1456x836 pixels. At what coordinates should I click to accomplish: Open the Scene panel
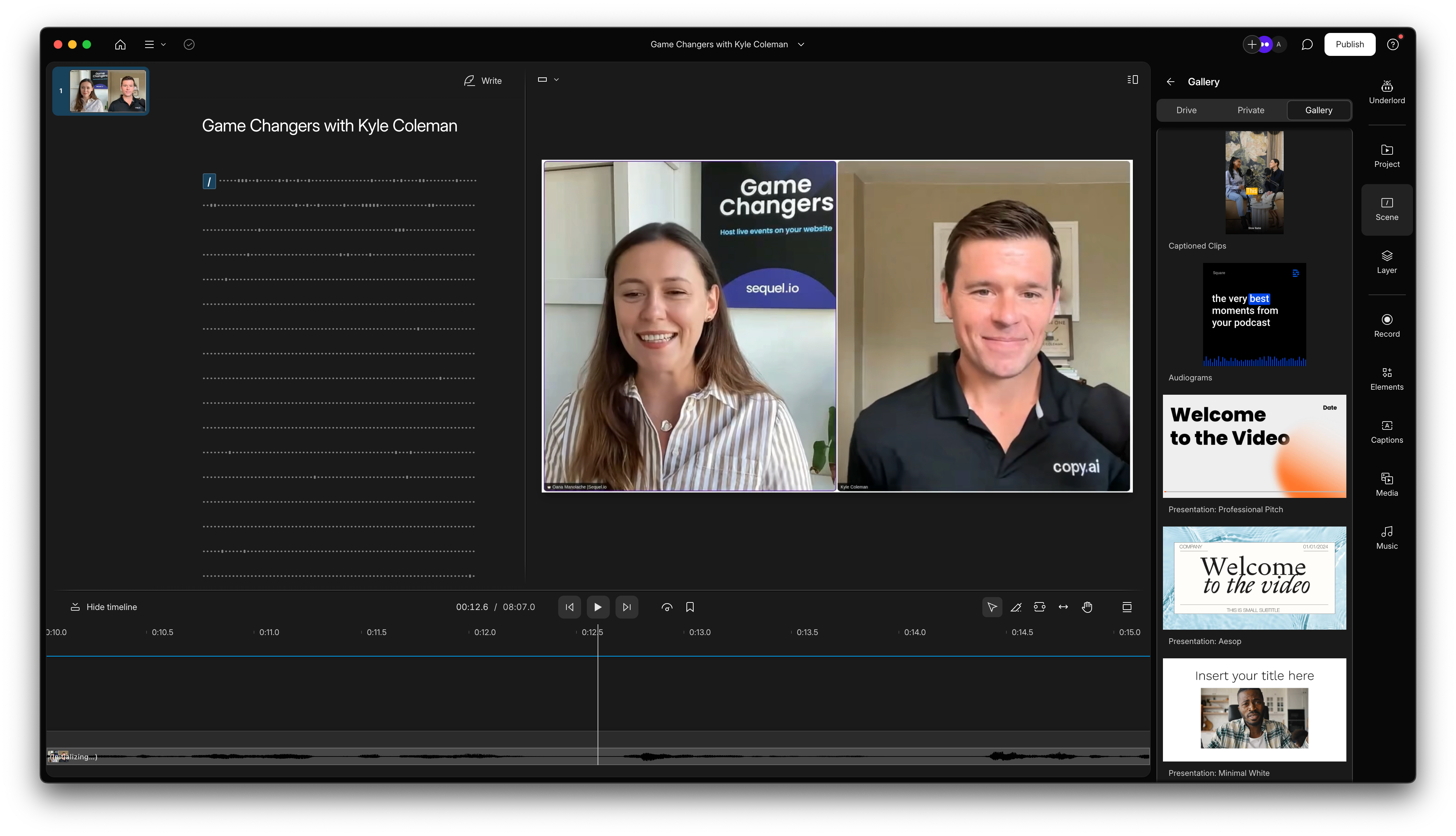(1386, 209)
